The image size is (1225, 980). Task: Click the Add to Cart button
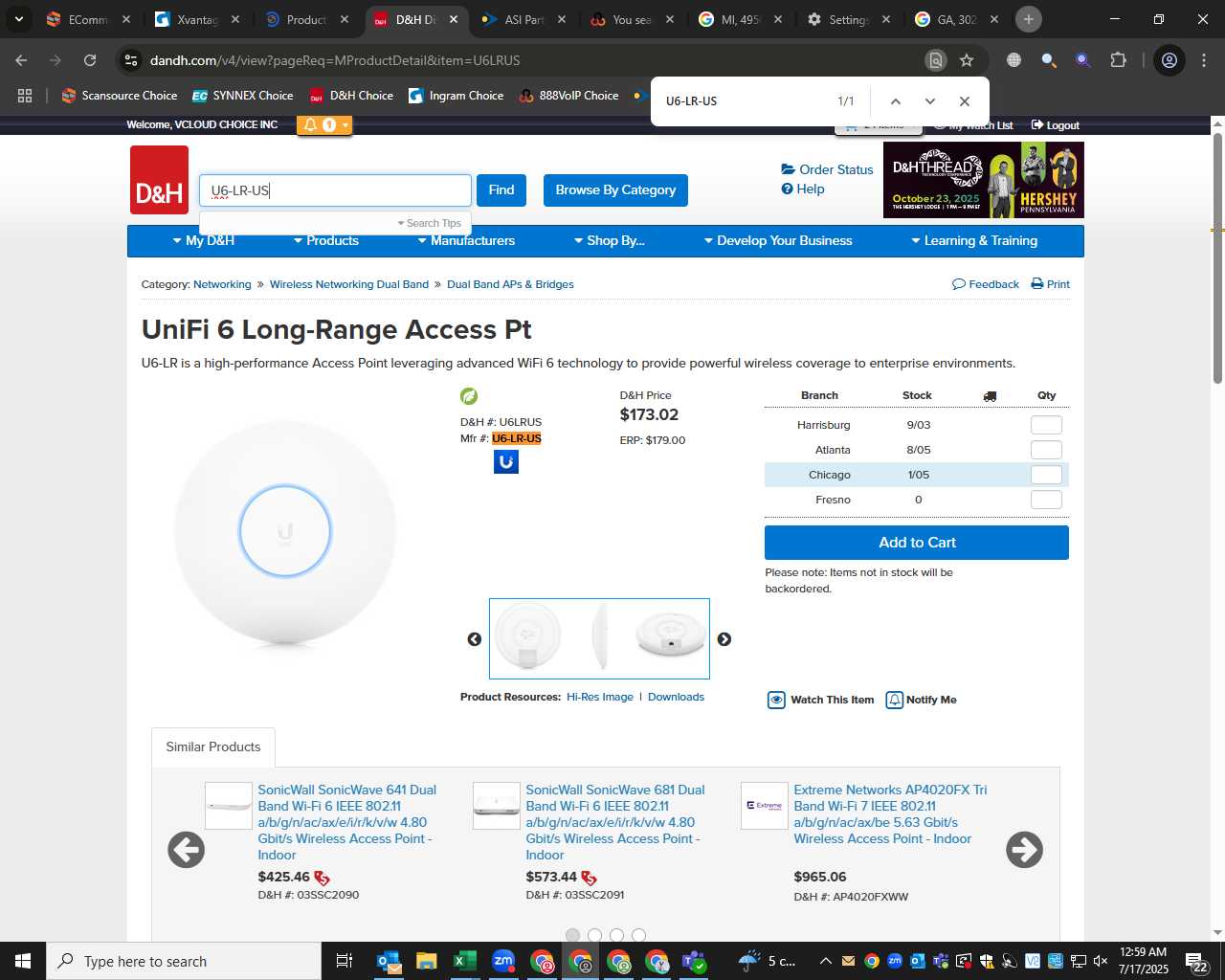click(917, 543)
